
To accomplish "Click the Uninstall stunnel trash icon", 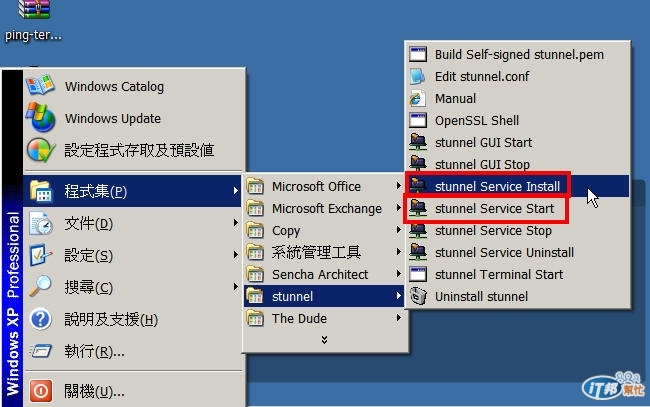I will (x=418, y=296).
